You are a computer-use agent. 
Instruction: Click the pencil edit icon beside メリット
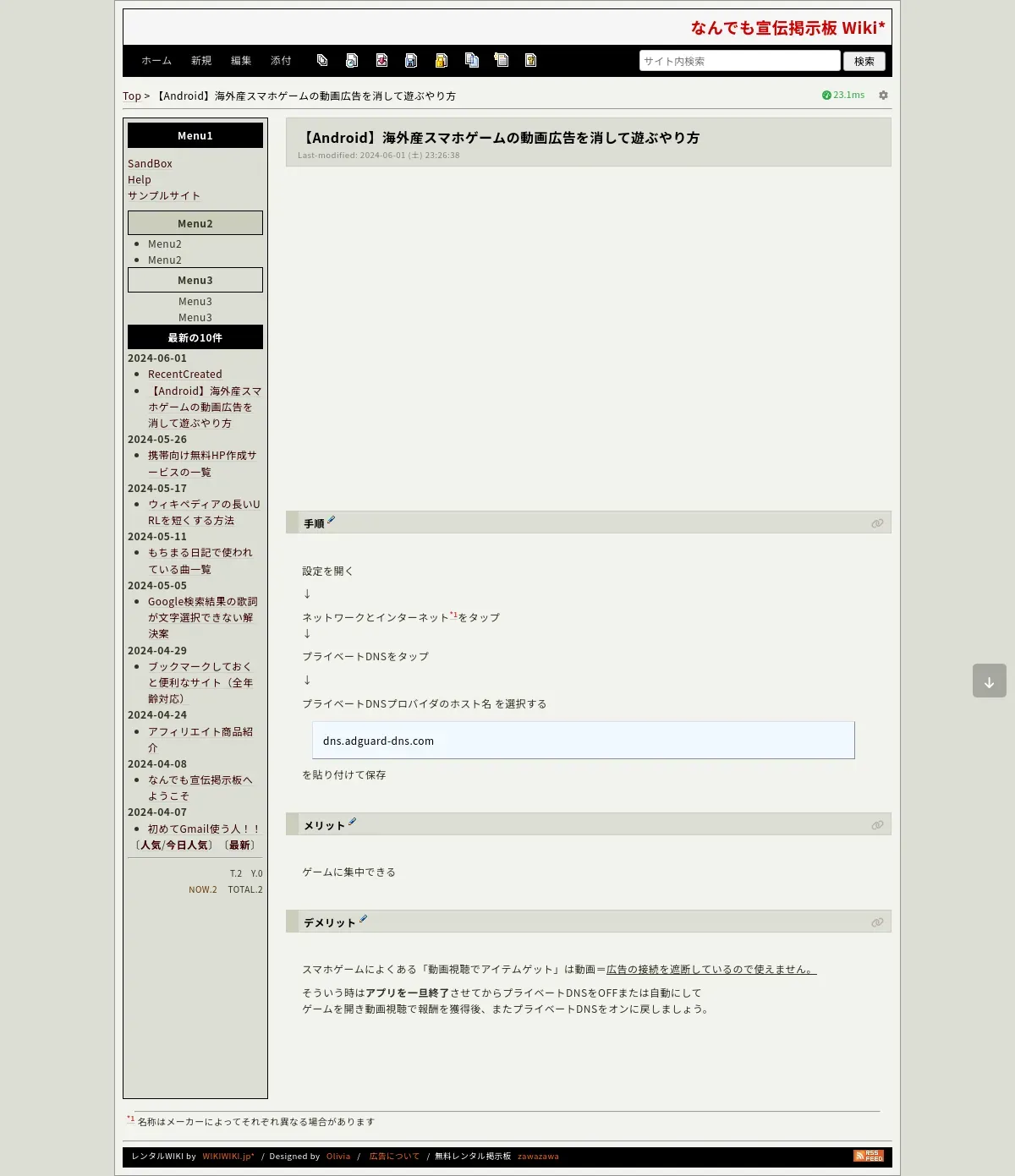pyautogui.click(x=353, y=822)
